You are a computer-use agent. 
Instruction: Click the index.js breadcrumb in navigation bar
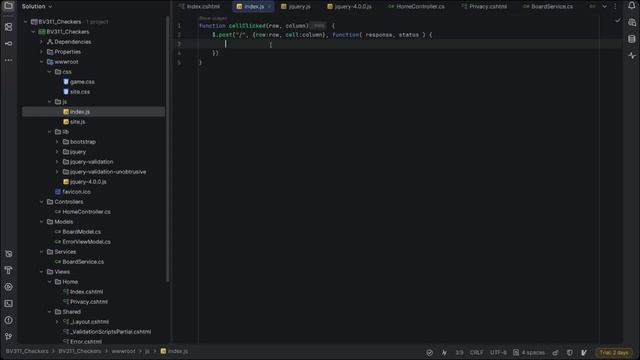tap(174, 351)
